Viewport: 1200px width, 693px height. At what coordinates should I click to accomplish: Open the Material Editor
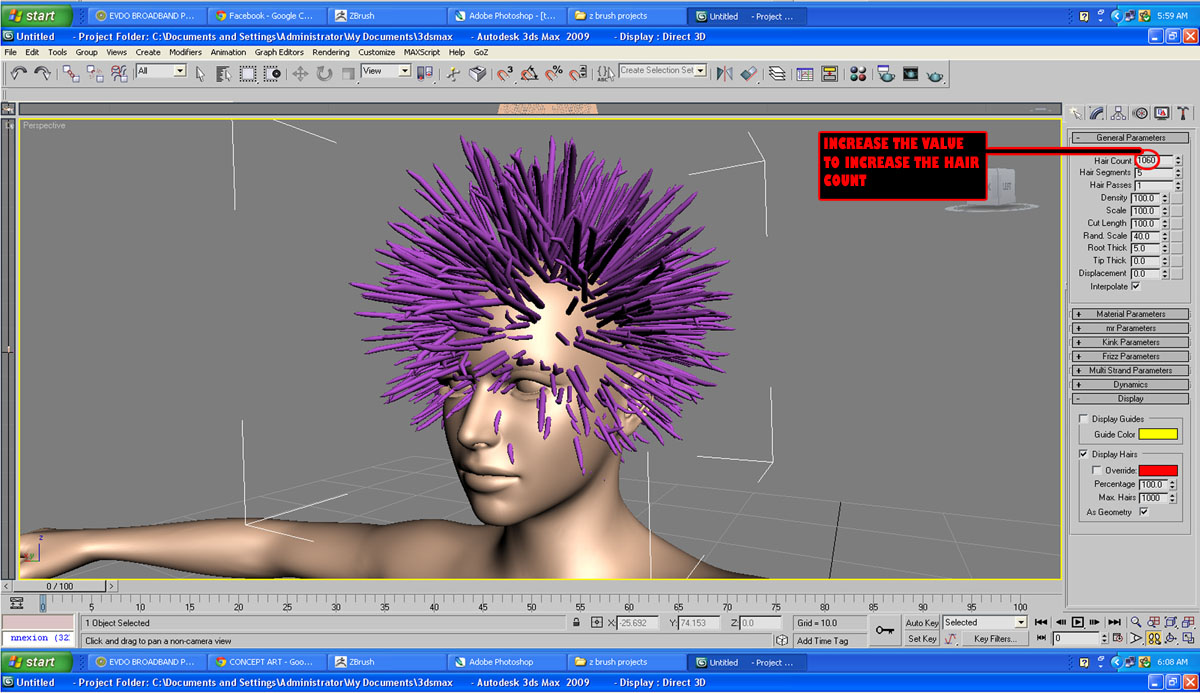[x=858, y=74]
